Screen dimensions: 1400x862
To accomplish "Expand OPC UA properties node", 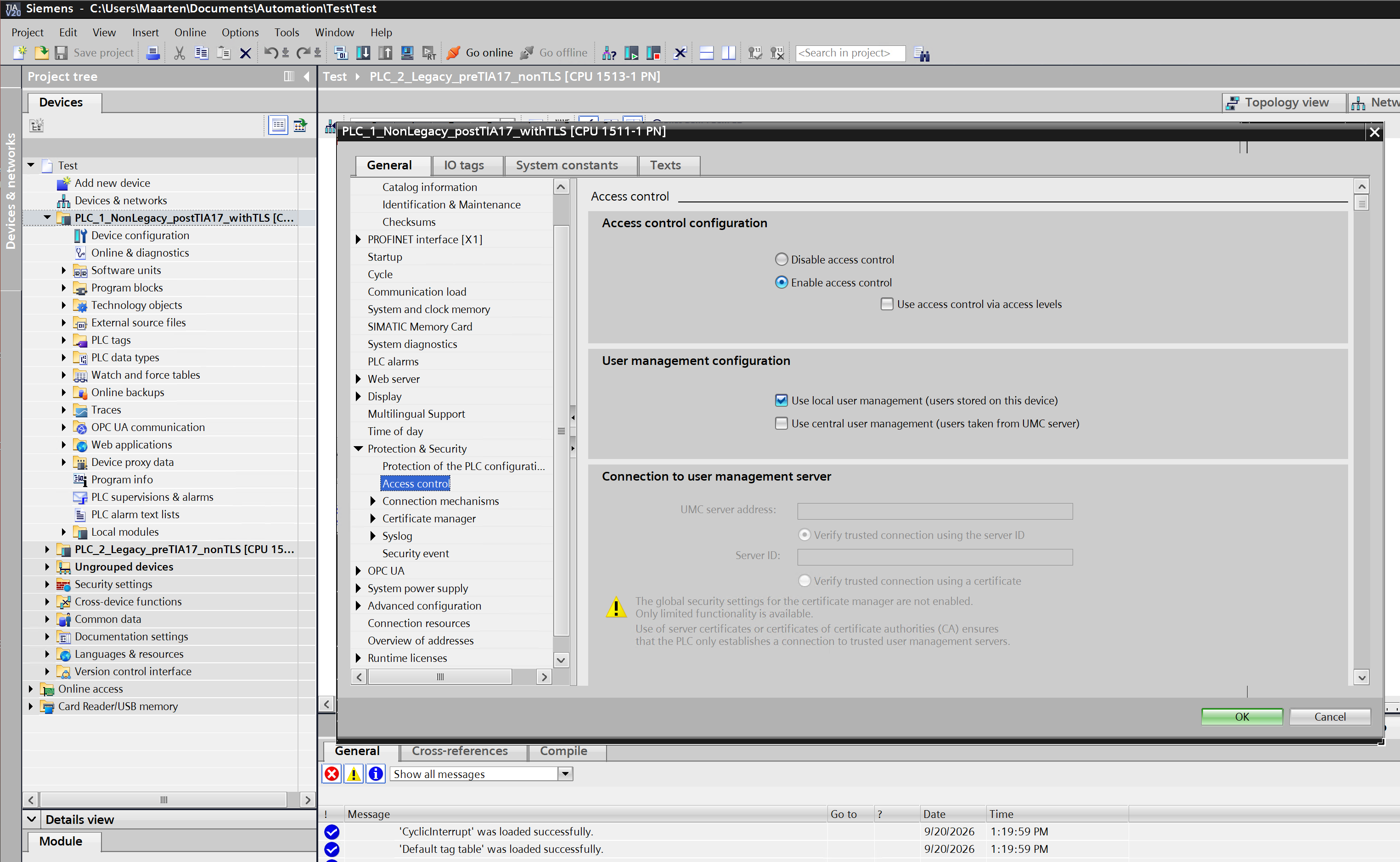I will (x=358, y=571).
